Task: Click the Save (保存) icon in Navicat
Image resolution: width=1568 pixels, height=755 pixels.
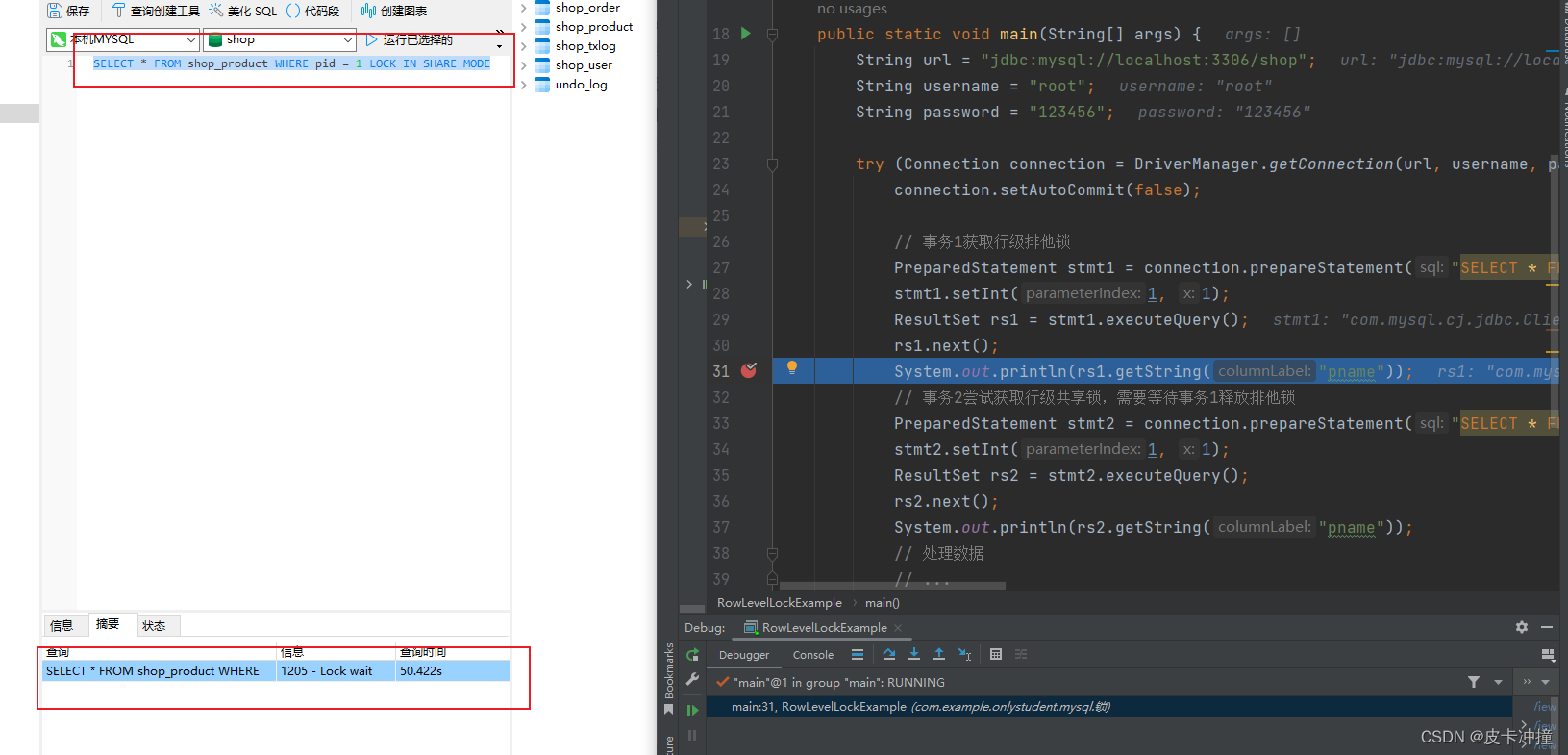Action: point(55,11)
